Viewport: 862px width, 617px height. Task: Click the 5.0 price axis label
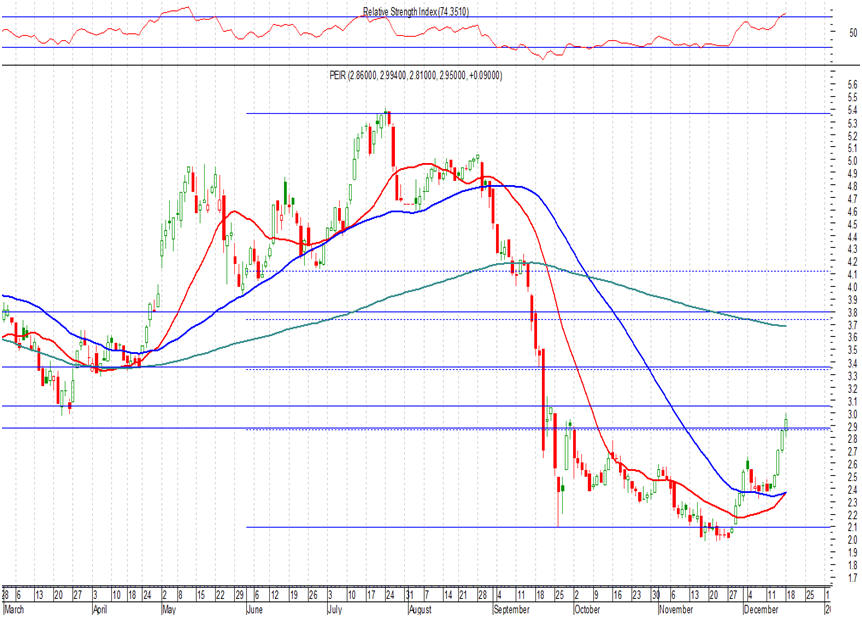[x=824, y=161]
